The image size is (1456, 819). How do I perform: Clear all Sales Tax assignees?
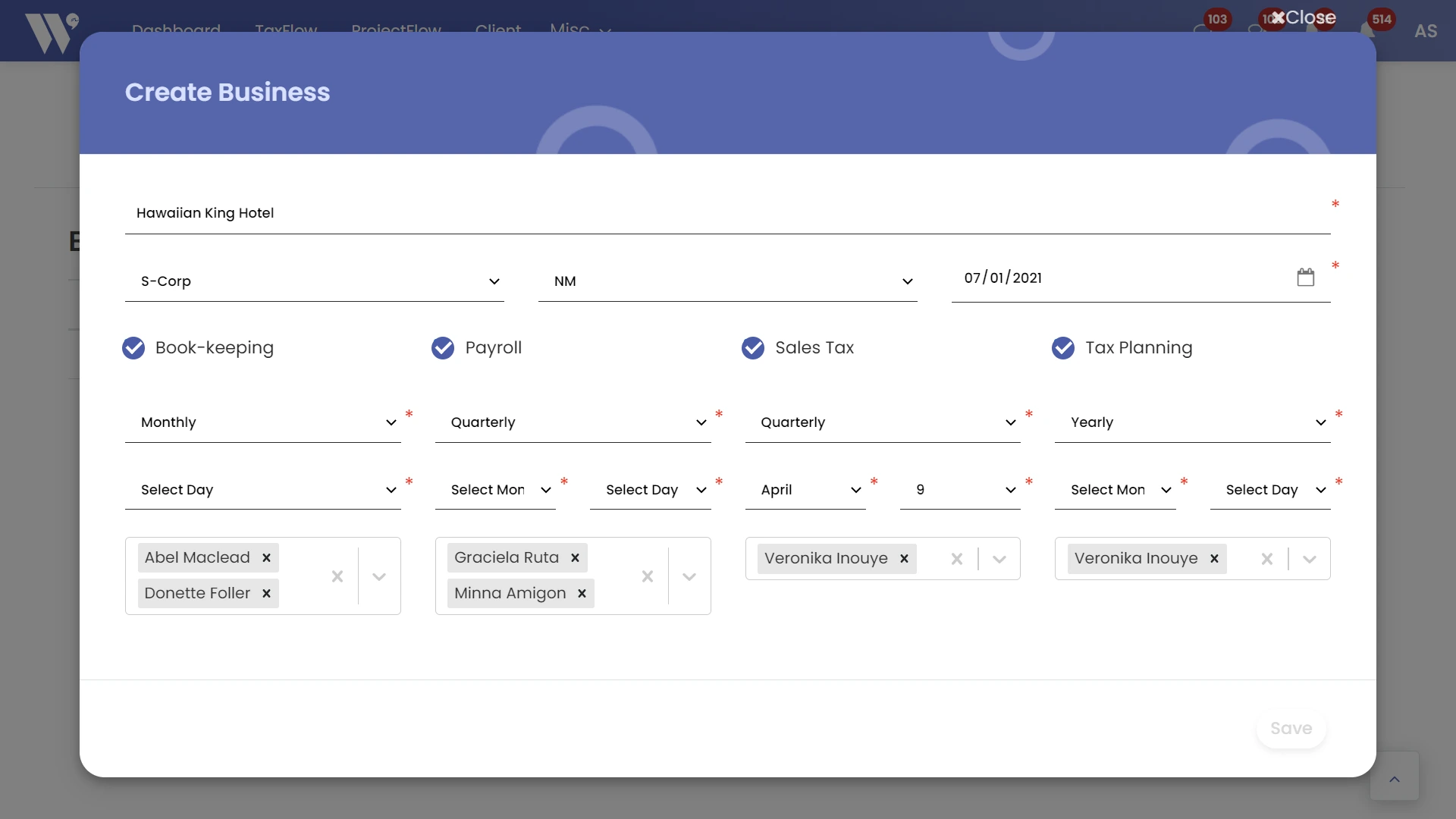[x=956, y=559]
